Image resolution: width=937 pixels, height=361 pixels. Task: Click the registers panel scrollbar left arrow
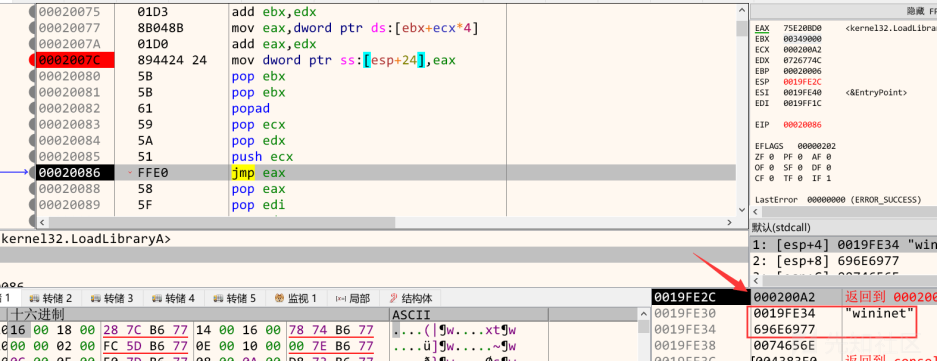coord(755,212)
